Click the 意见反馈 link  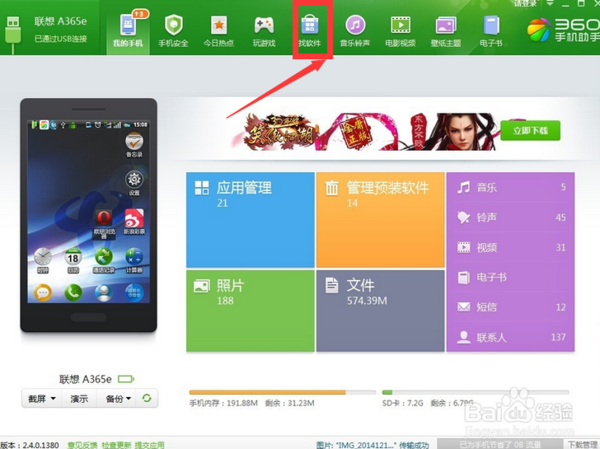[x=82, y=445]
